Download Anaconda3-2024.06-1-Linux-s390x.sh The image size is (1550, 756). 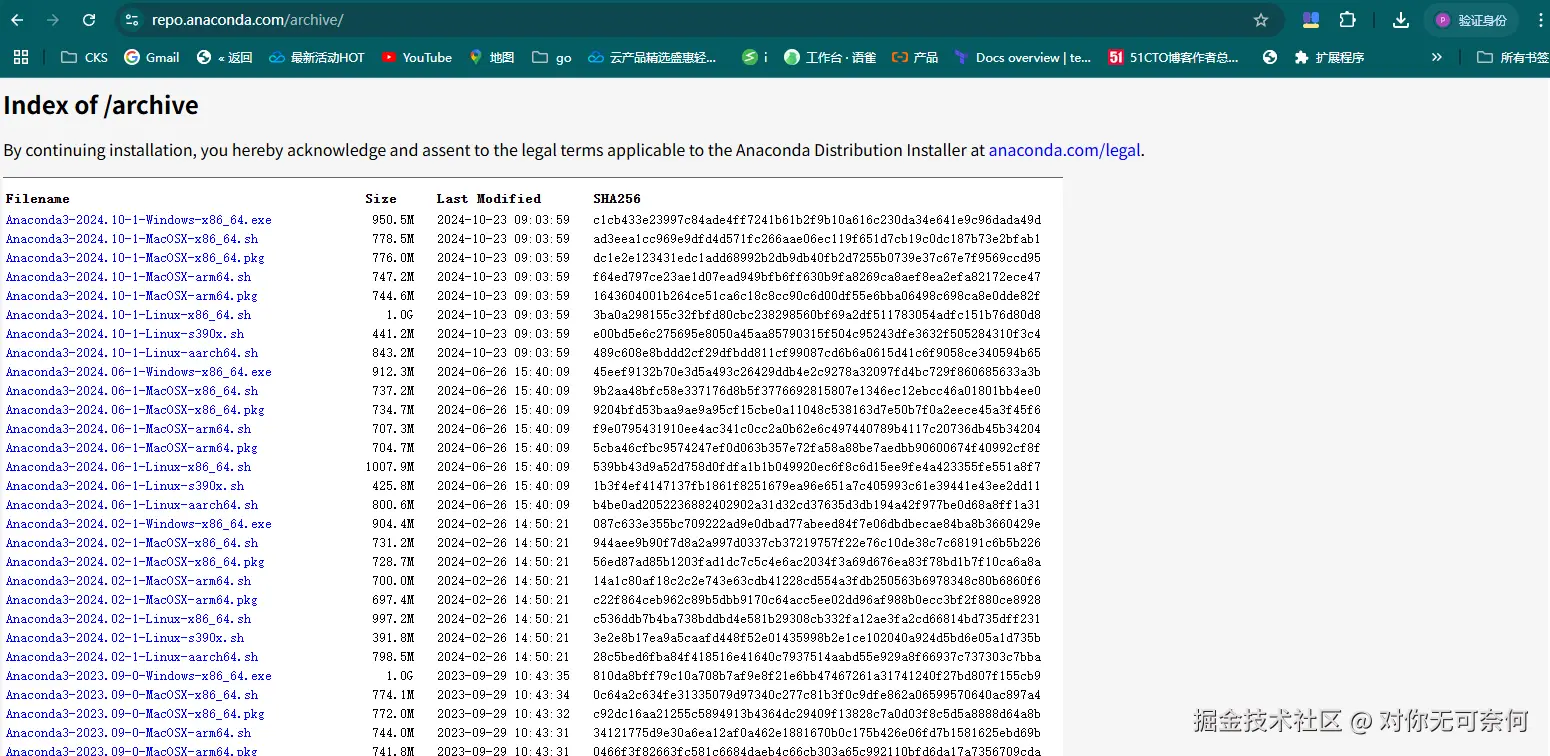coord(125,486)
